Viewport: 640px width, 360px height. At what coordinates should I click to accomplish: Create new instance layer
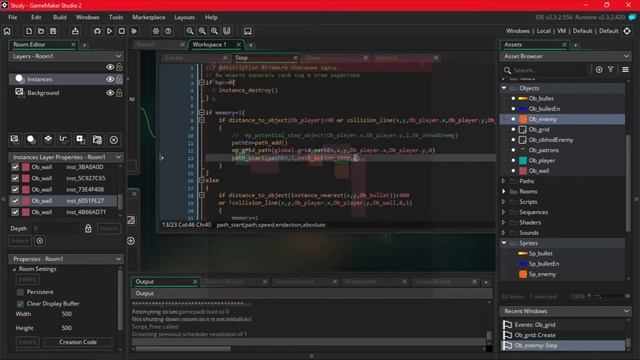(x=31, y=140)
